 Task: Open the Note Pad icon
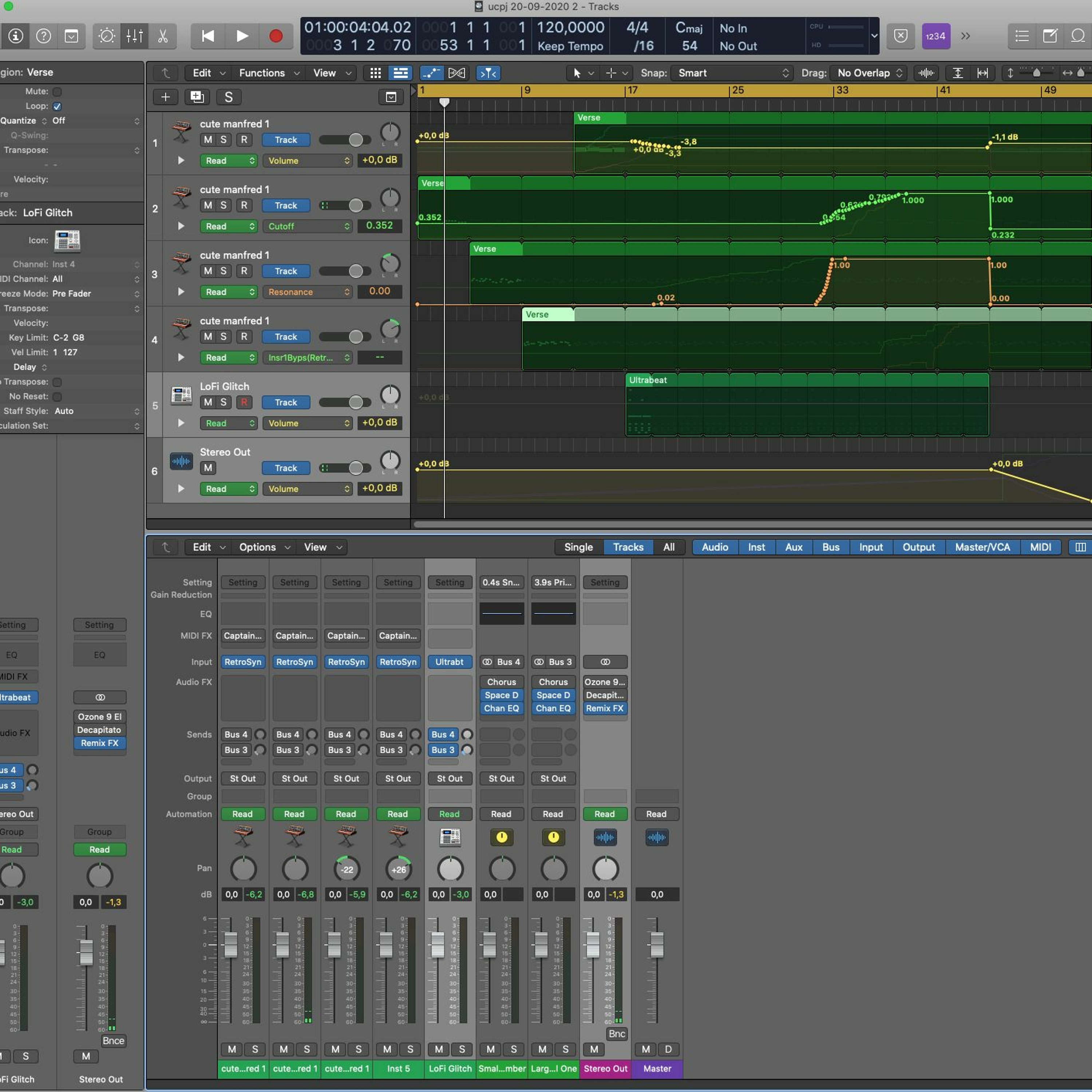tap(1050, 36)
